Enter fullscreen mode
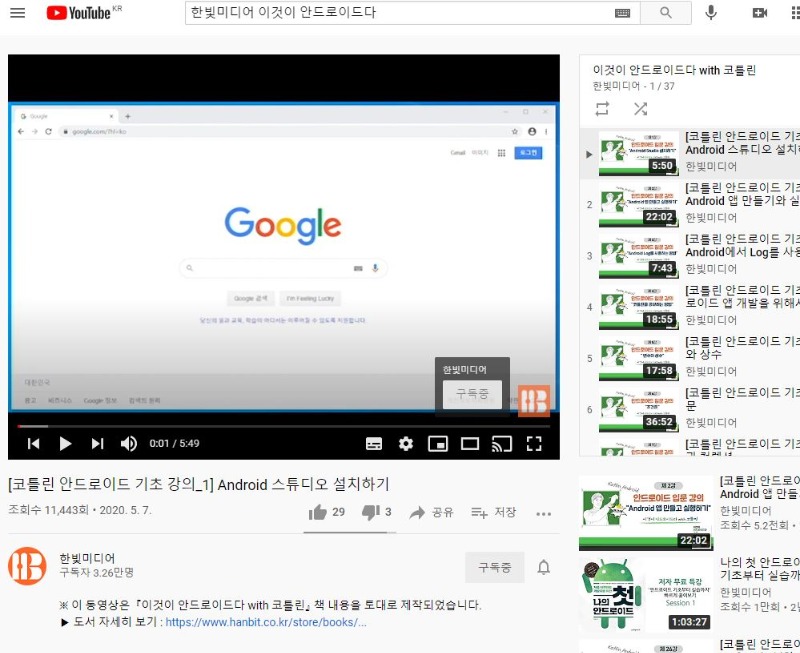This screenshot has height=653, width=800. coord(534,444)
